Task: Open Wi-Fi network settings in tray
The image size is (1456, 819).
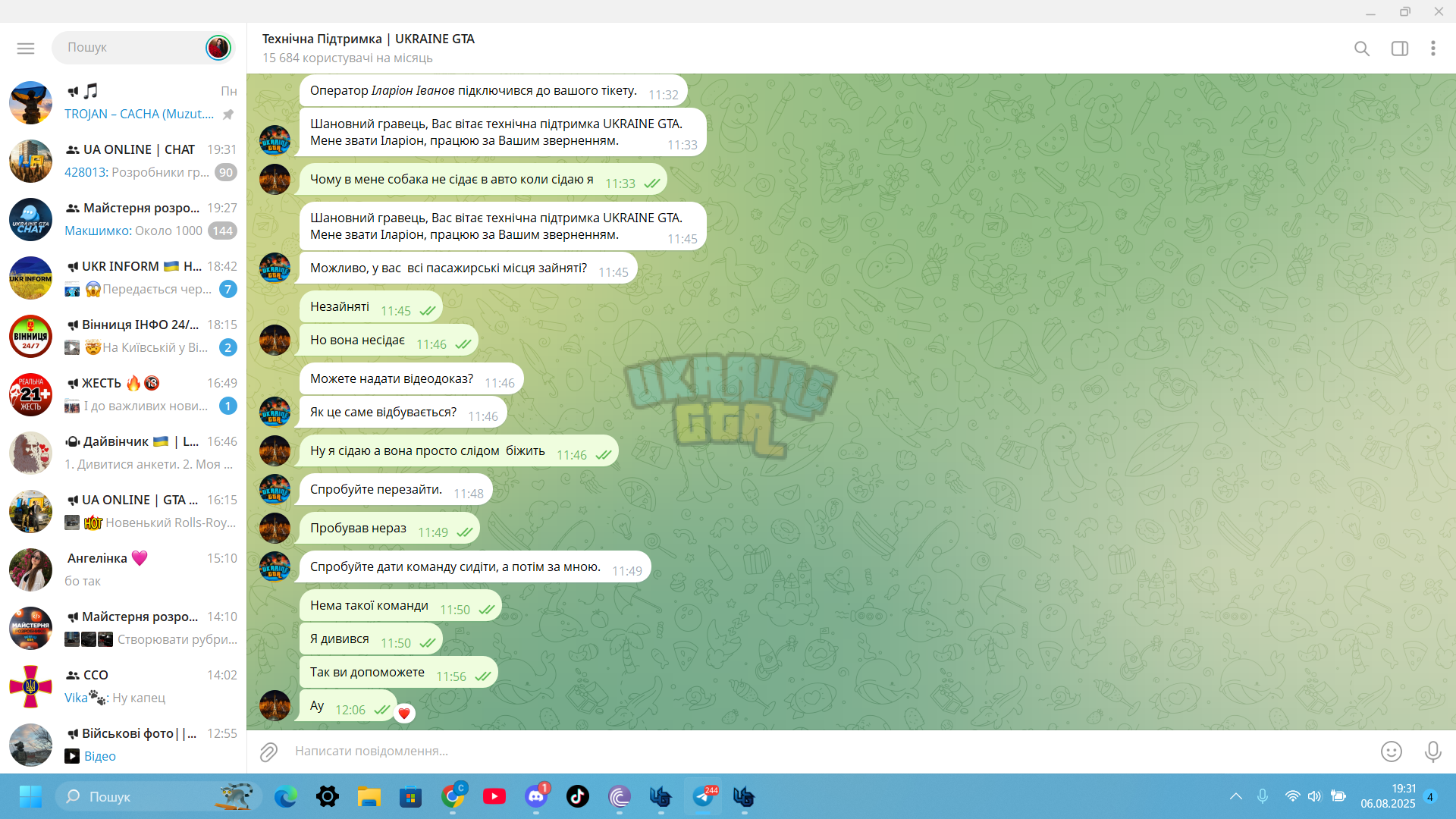Action: 1292,796
